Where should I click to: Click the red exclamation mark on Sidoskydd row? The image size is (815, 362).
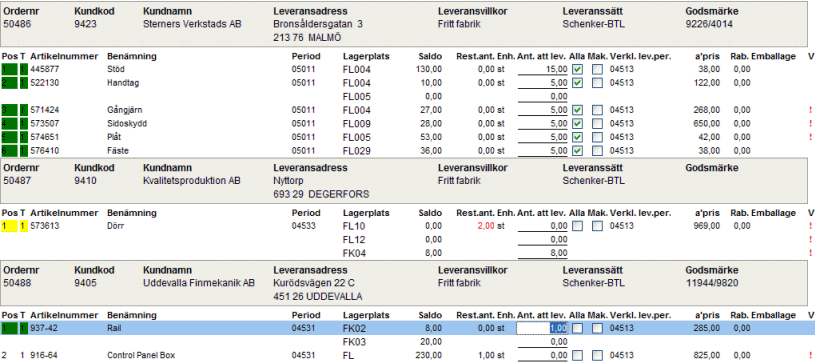coord(810,124)
